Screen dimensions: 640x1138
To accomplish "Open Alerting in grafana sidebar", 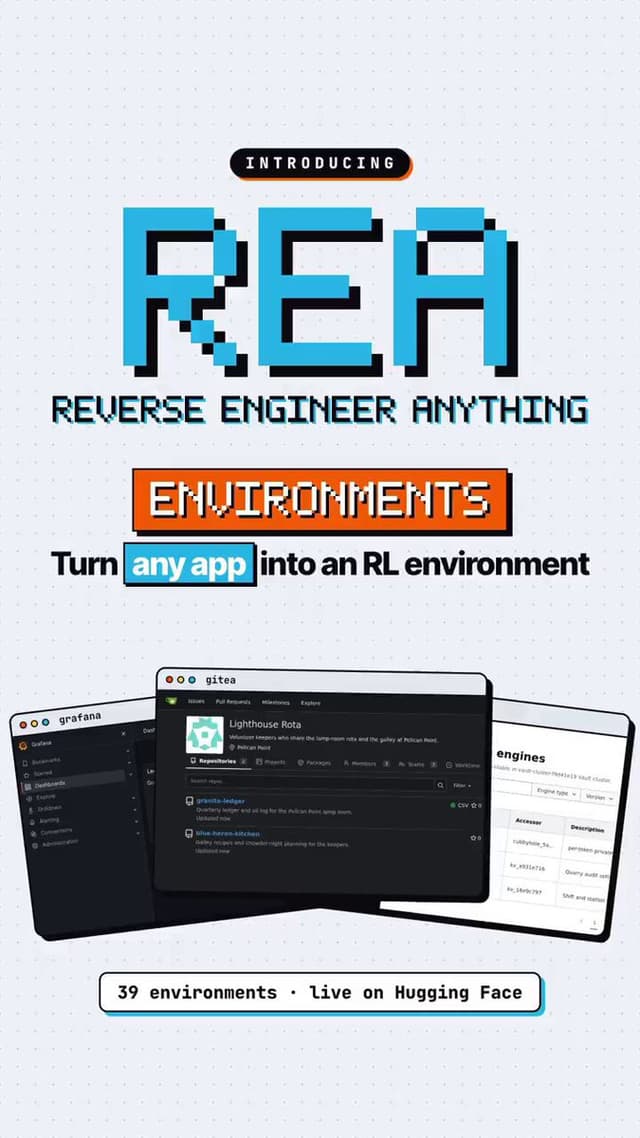I will click(x=49, y=820).
